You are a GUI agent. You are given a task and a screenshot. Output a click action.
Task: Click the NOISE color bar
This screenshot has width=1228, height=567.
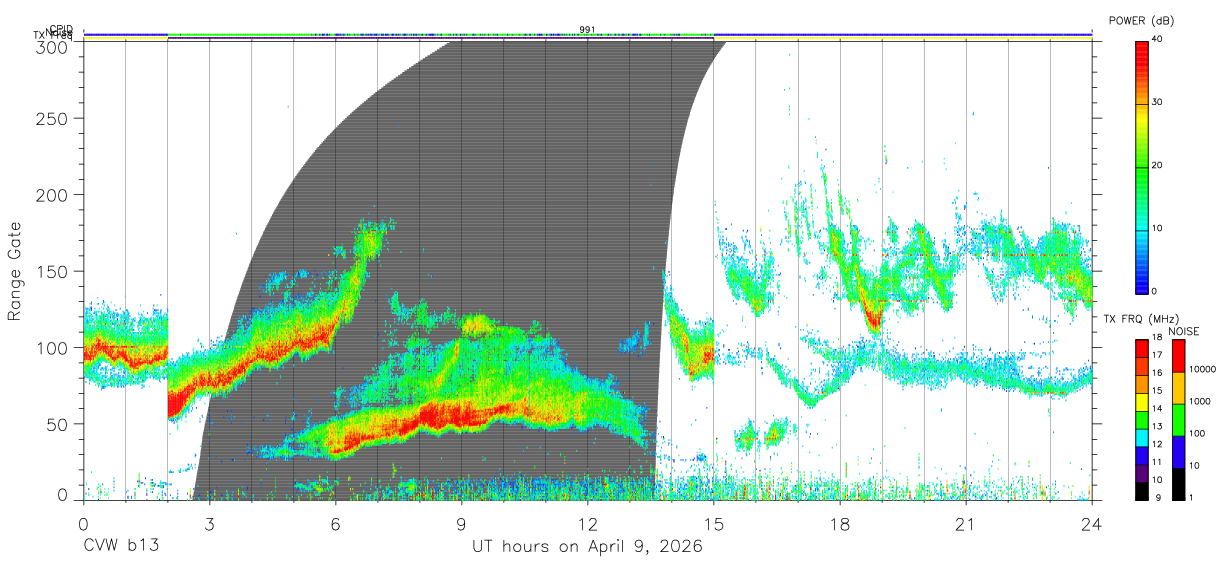[1178, 419]
